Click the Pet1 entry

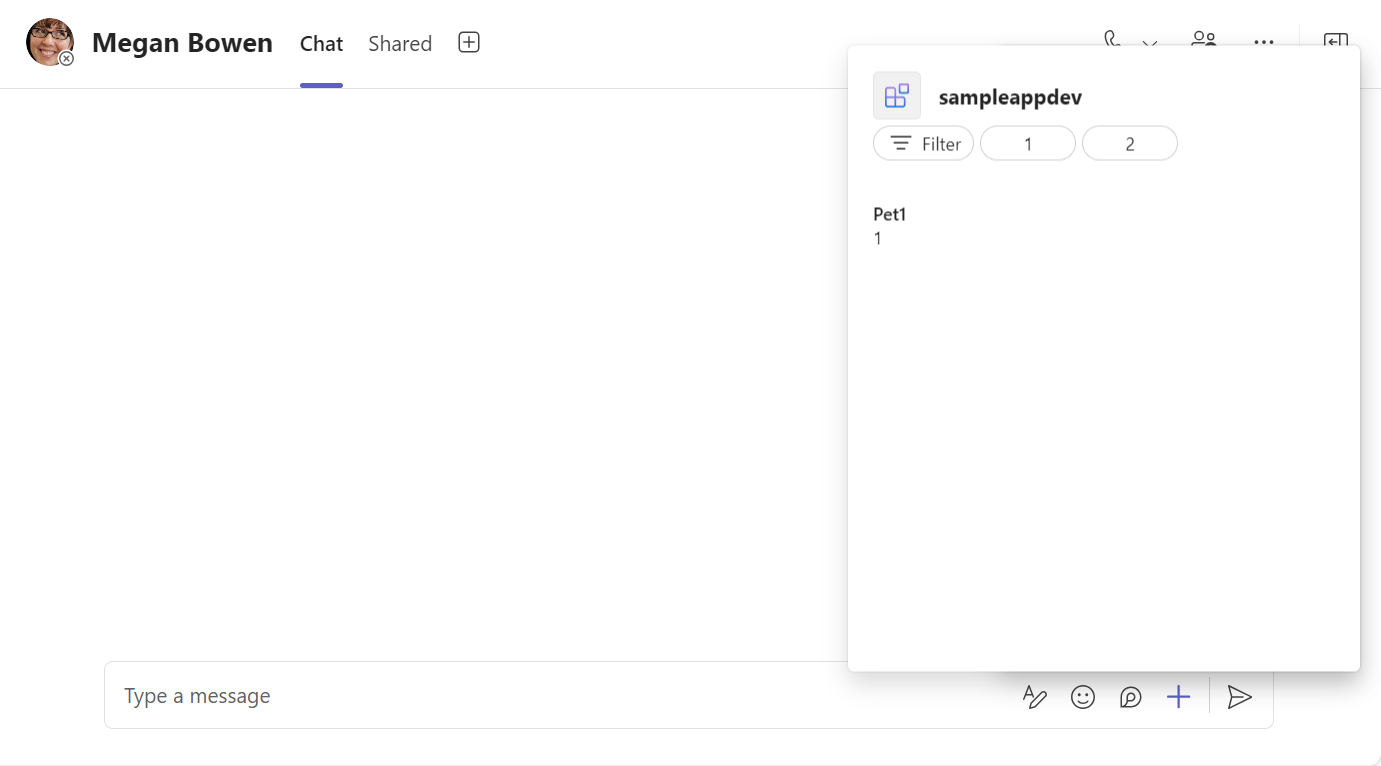(889, 214)
